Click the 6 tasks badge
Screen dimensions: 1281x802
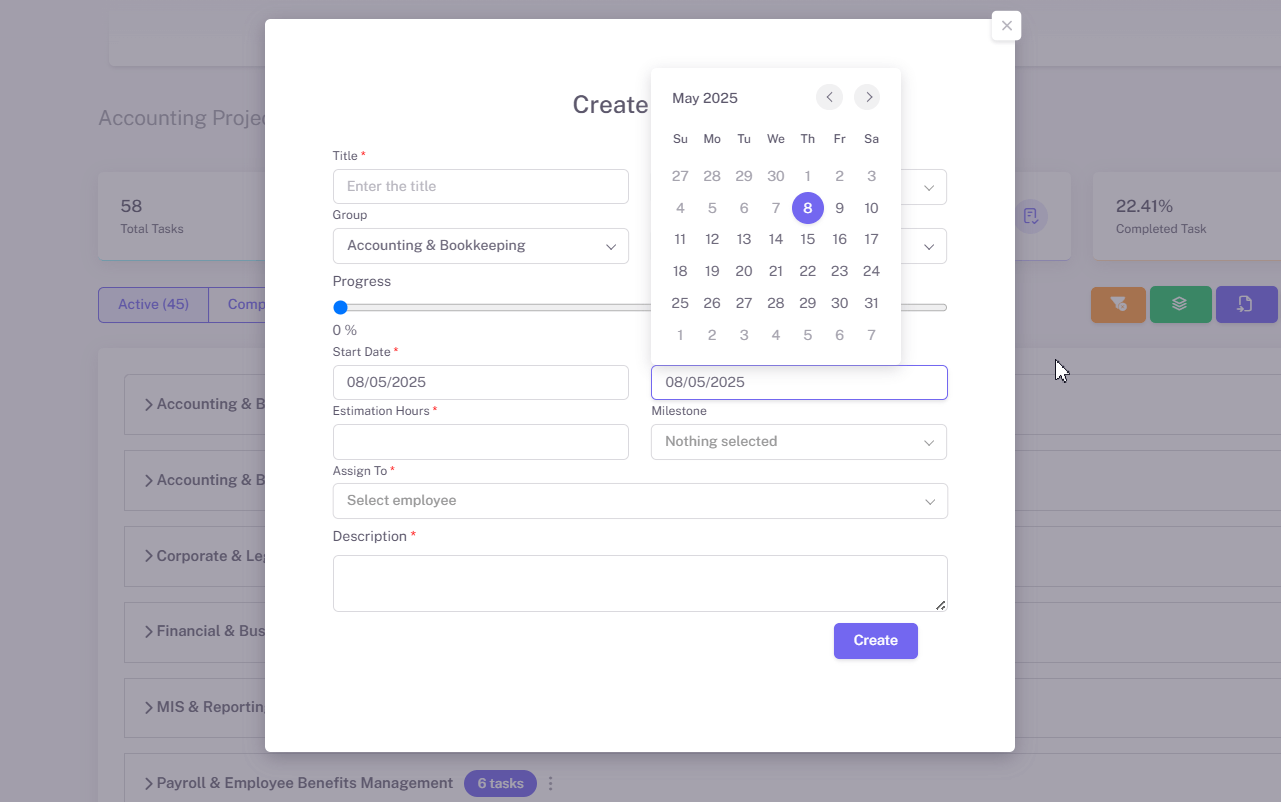(x=500, y=783)
